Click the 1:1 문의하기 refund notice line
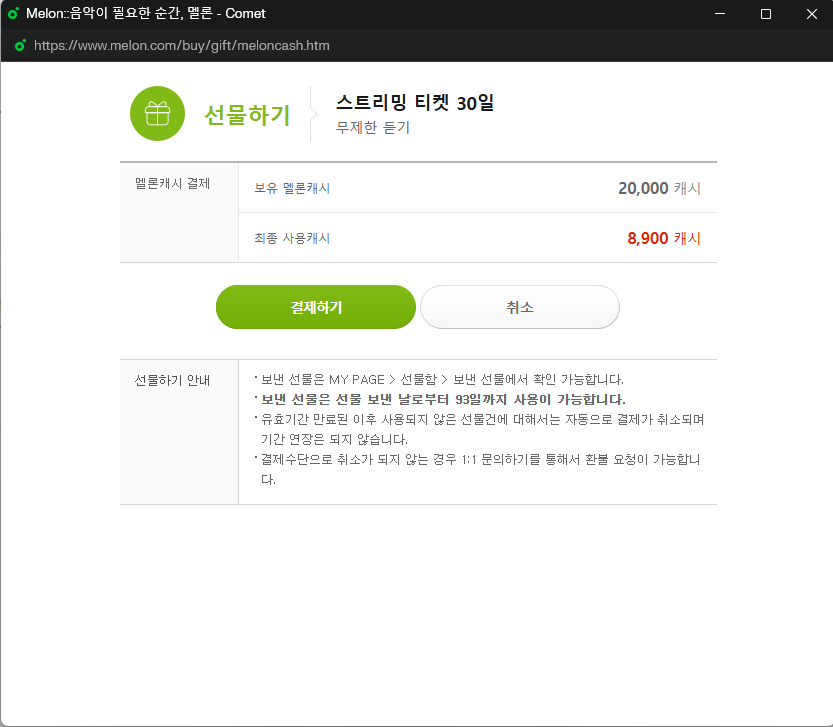This screenshot has width=833, height=727. point(480,469)
